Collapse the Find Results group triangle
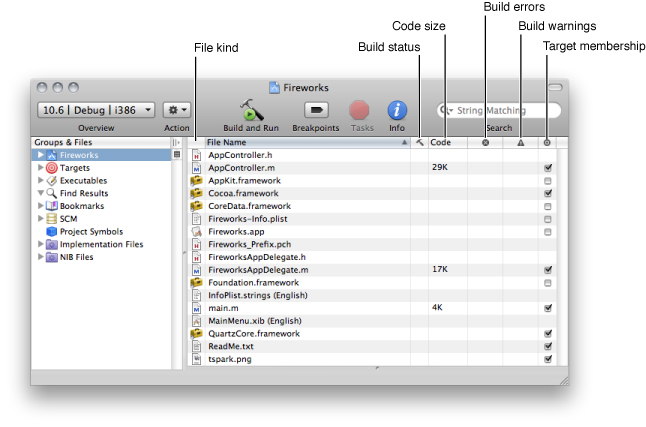 [41, 193]
